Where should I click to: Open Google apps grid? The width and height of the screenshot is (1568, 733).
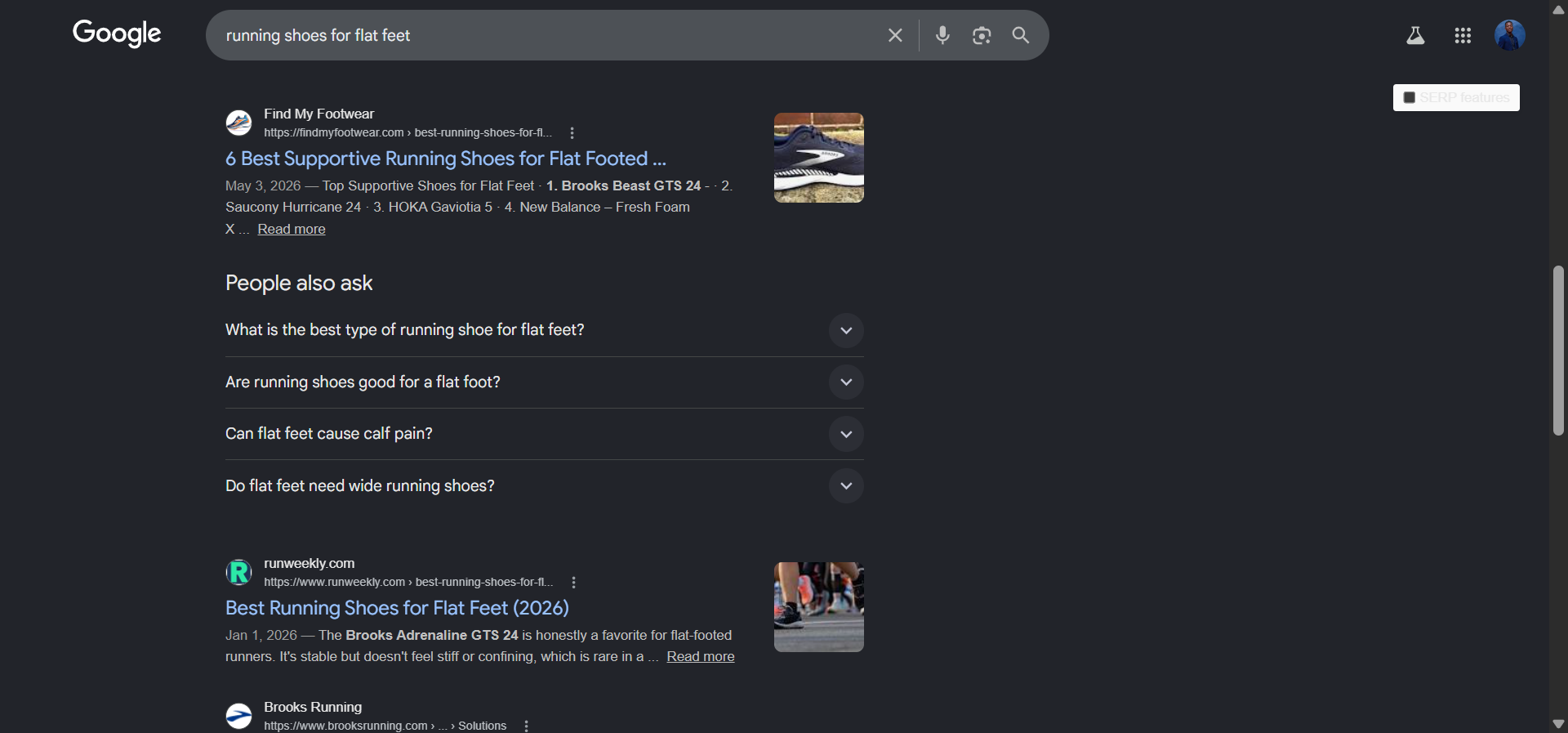[1463, 35]
